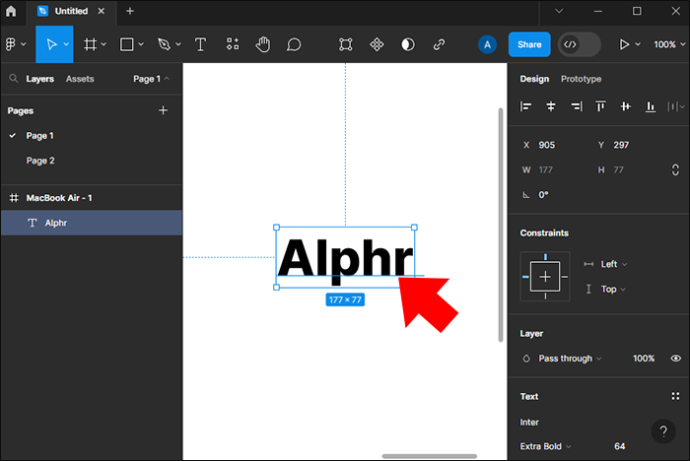The image size is (690, 461).
Task: Select the MacBook Air - 1 frame layer
Action: point(91,198)
